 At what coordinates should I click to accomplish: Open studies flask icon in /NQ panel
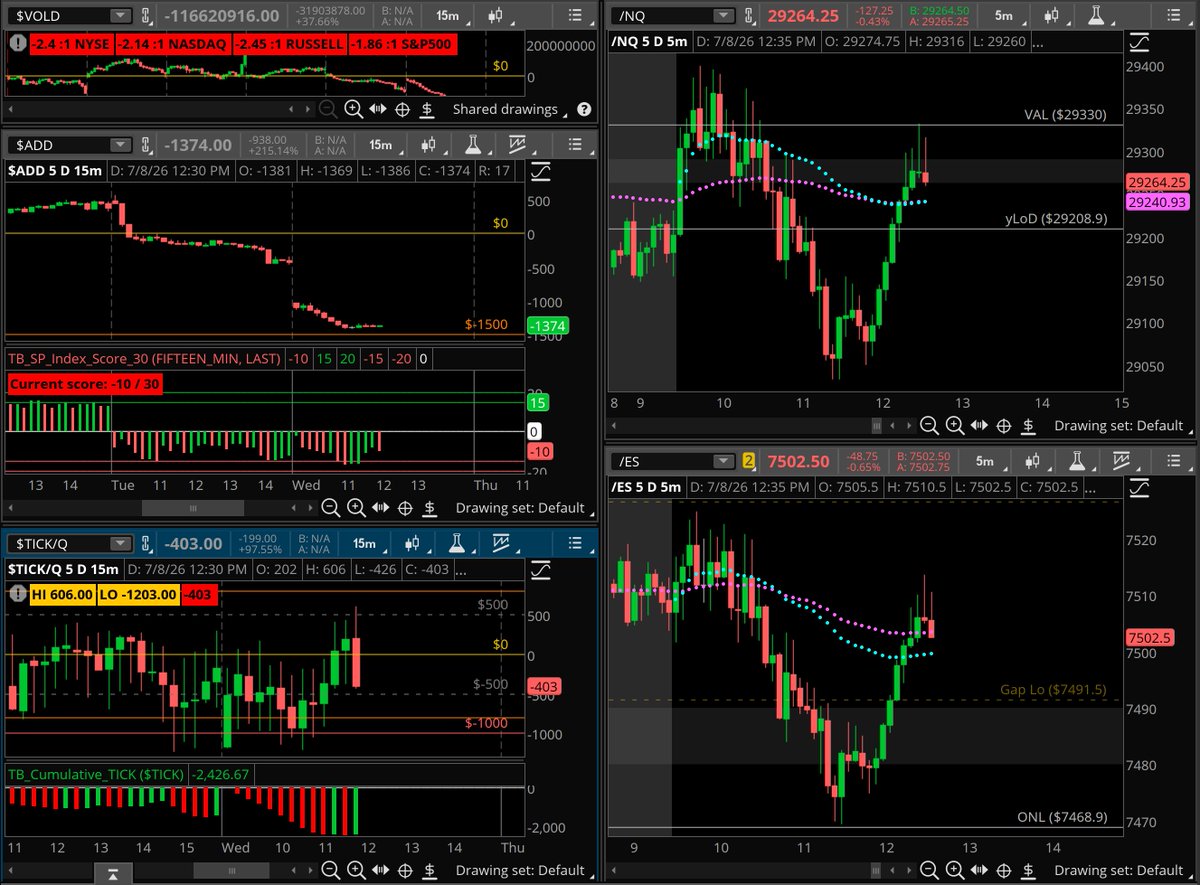pyautogui.click(x=1098, y=16)
